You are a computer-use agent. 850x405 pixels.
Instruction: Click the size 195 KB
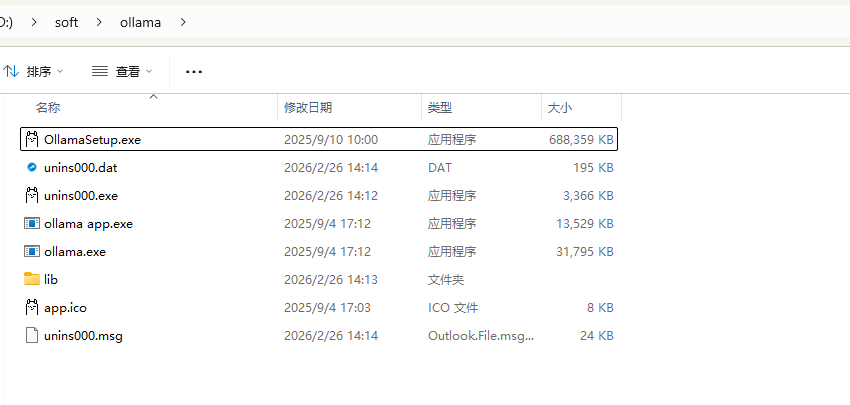click(593, 168)
